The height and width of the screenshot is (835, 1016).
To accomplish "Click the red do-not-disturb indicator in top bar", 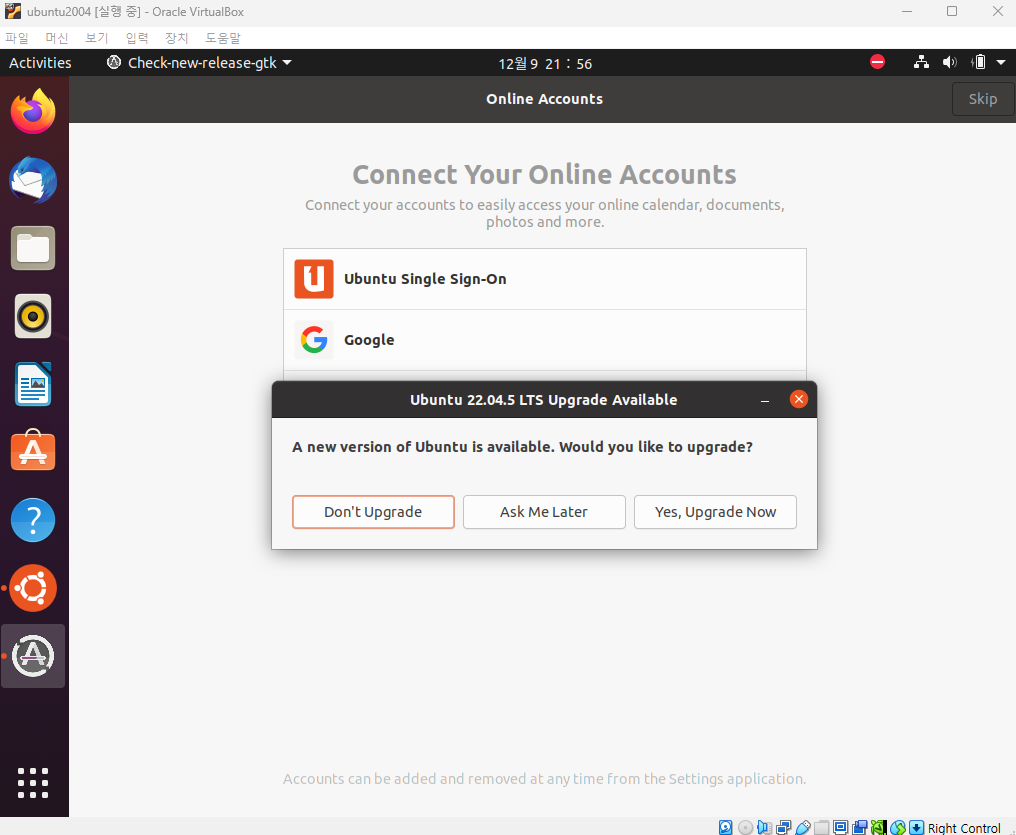I will [x=877, y=62].
